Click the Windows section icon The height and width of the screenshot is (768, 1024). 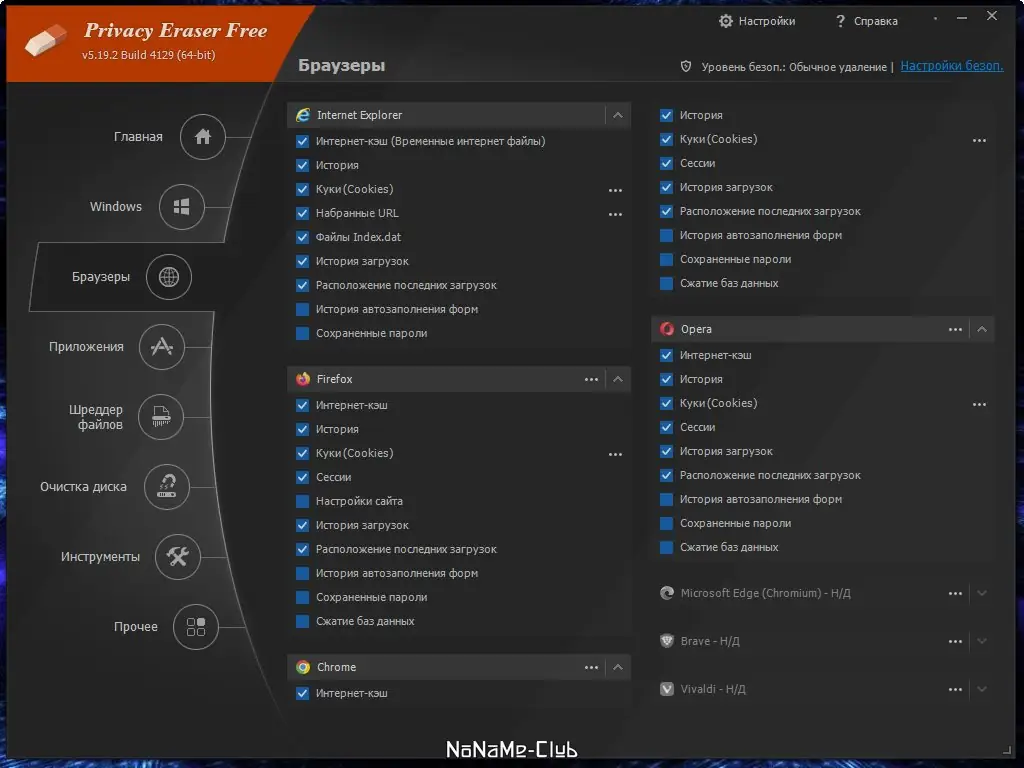pos(181,207)
